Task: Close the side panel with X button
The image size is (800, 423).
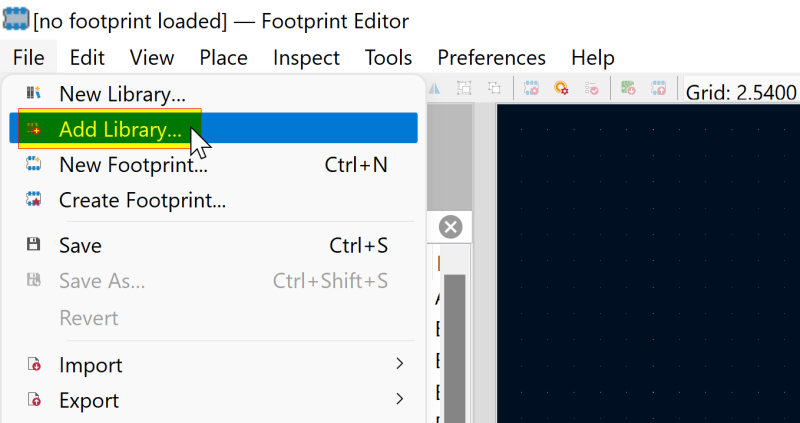Action: click(451, 227)
